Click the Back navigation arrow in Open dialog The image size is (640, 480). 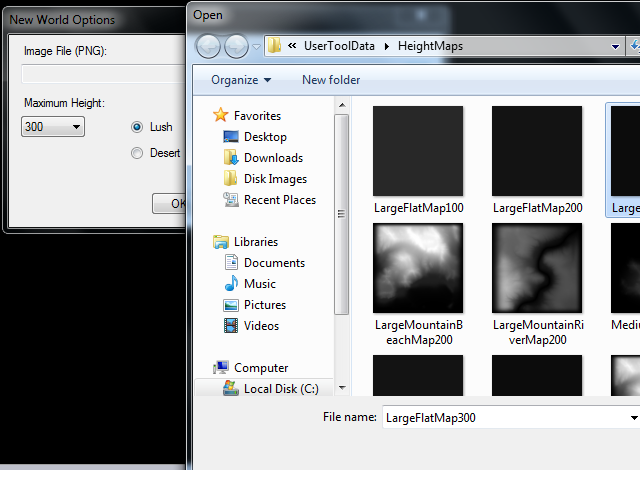208,47
